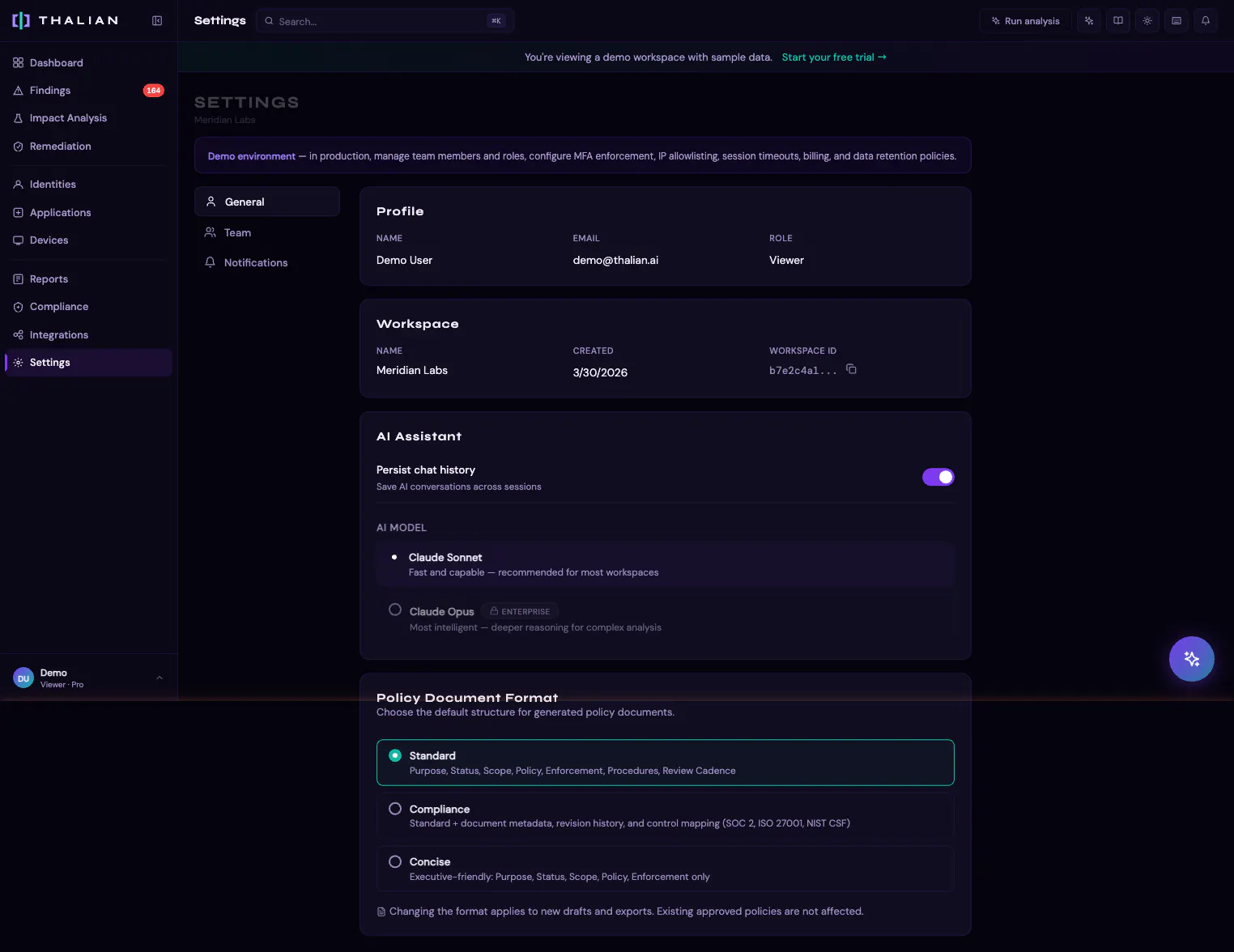
Task: Click the DU user avatar
Action: pyautogui.click(x=23, y=678)
